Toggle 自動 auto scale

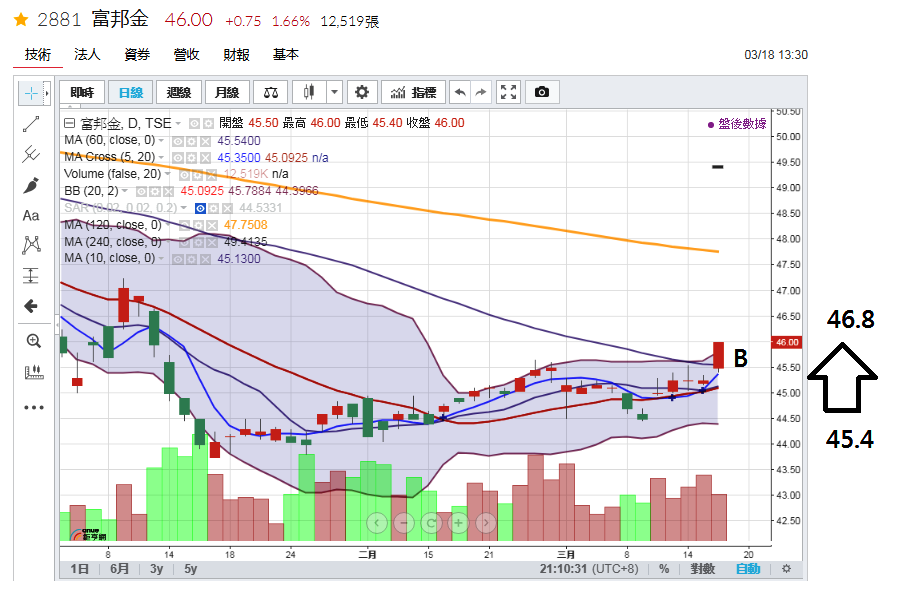(748, 568)
